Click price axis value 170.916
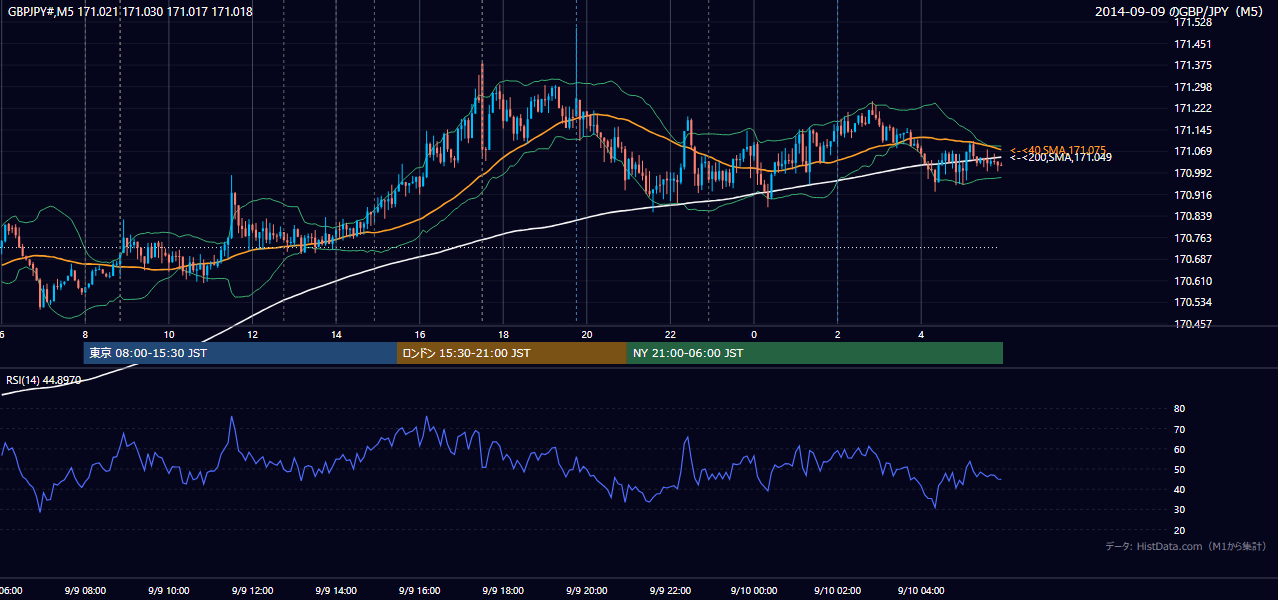Viewport: 1278px width, 600px height. tap(1193, 195)
